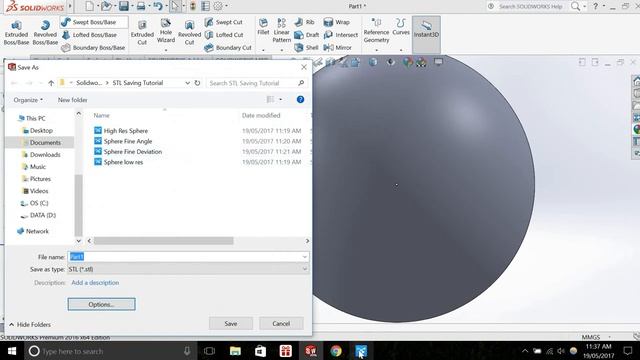Go up one folder level
Screen dimensions: 640x360
(x=51, y=83)
